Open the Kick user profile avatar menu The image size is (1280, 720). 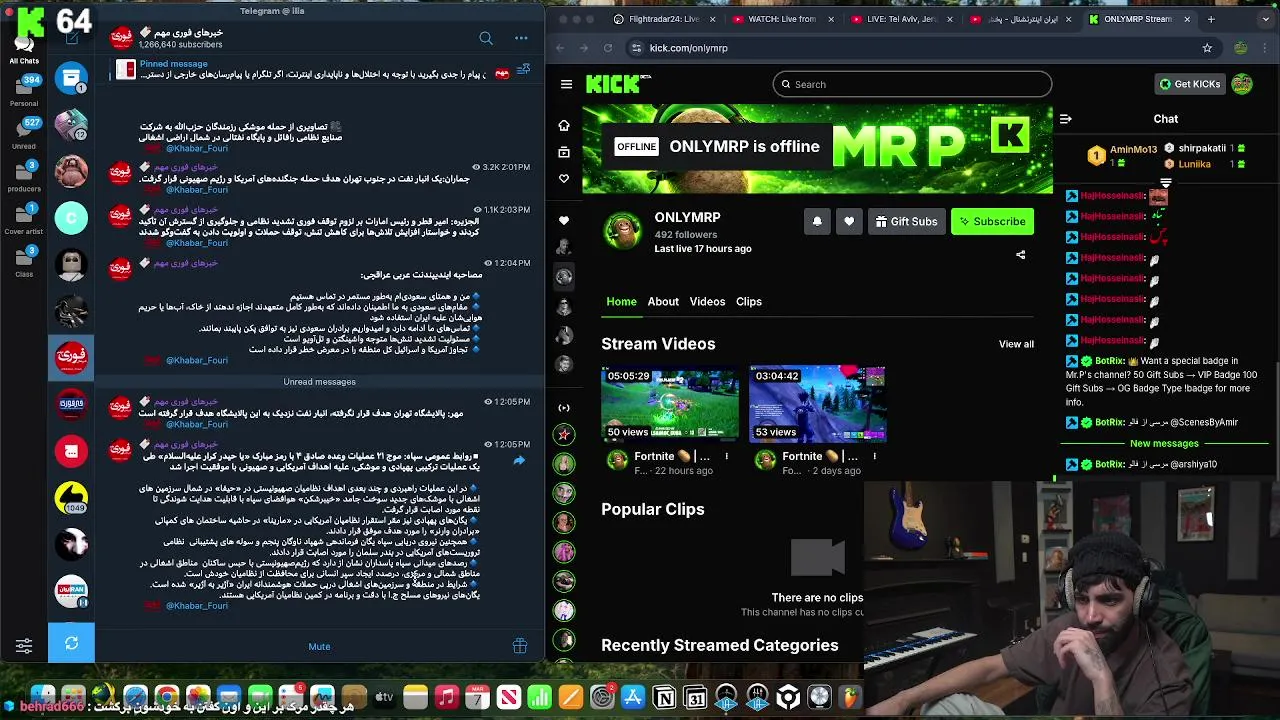click(1242, 84)
